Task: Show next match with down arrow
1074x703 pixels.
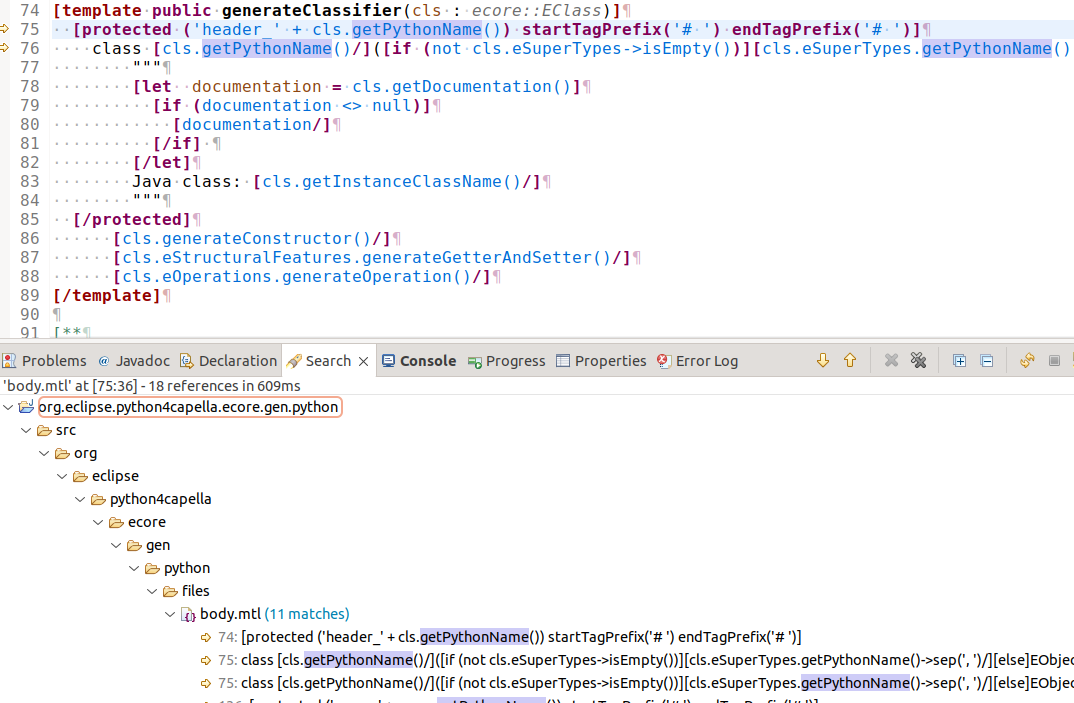Action: pyautogui.click(x=823, y=361)
